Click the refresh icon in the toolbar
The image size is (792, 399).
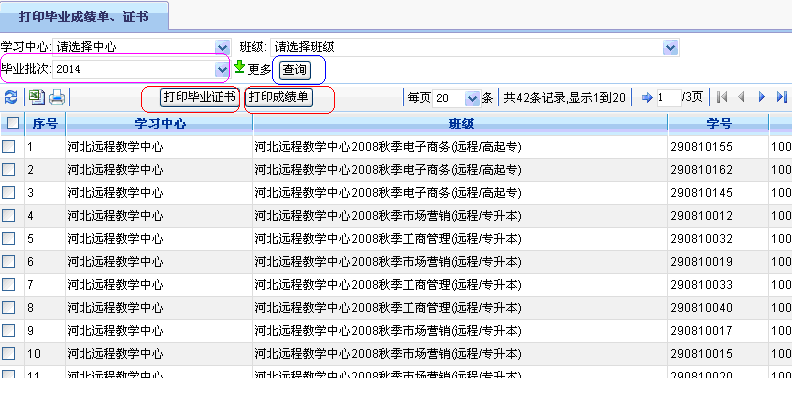tap(10, 97)
